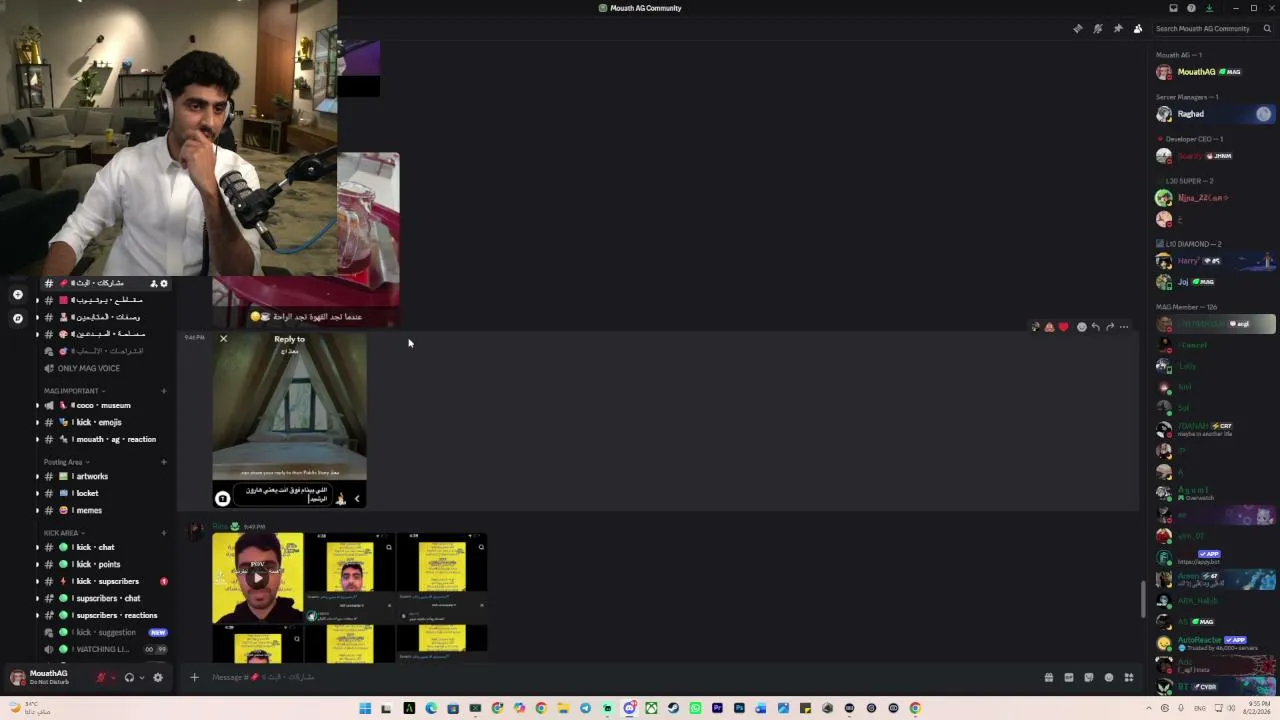Viewport: 1280px width, 720px height.
Task: Forward the hovered message
Action: coord(1110,327)
